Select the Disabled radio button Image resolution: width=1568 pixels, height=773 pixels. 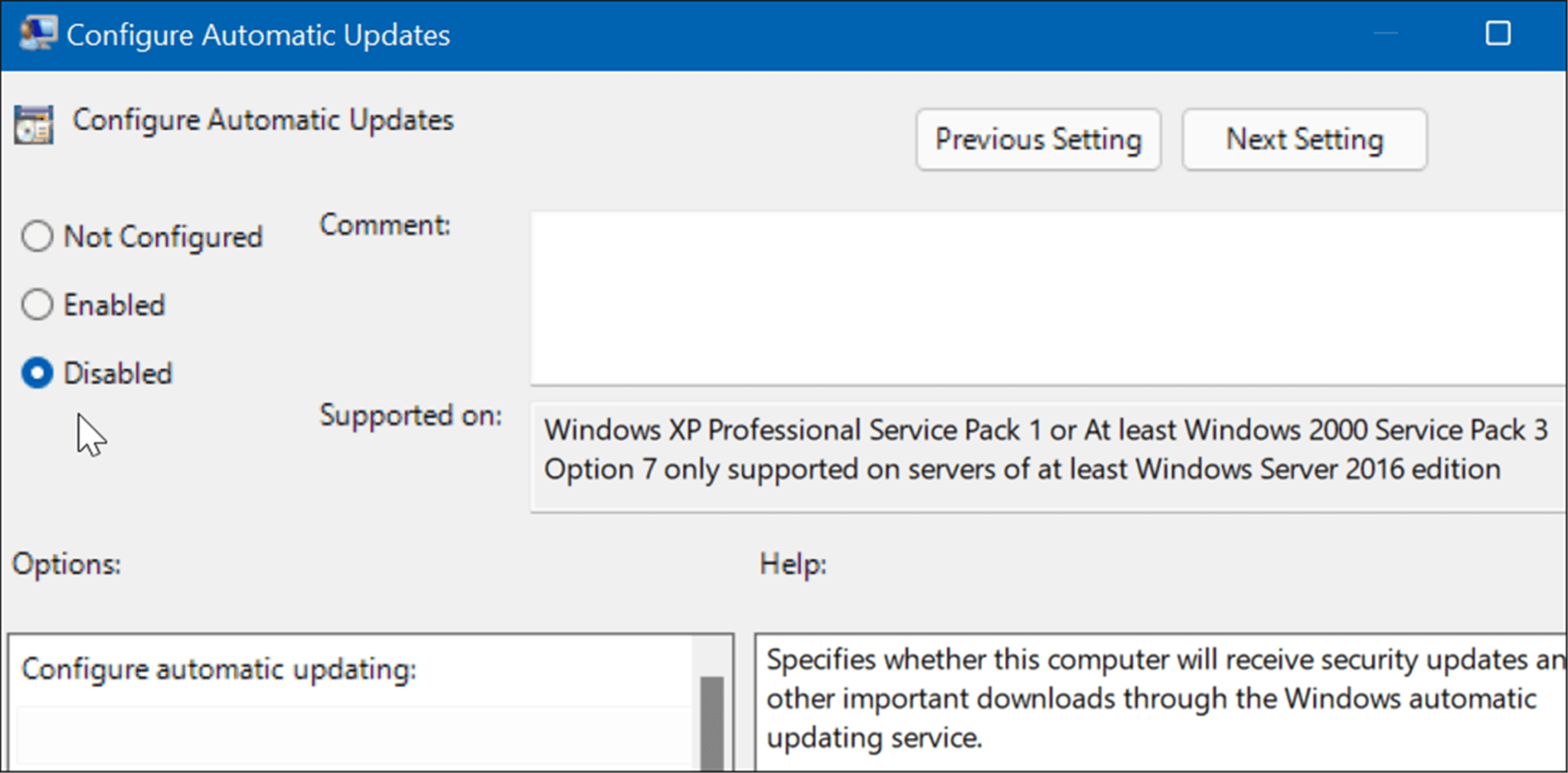(x=38, y=373)
